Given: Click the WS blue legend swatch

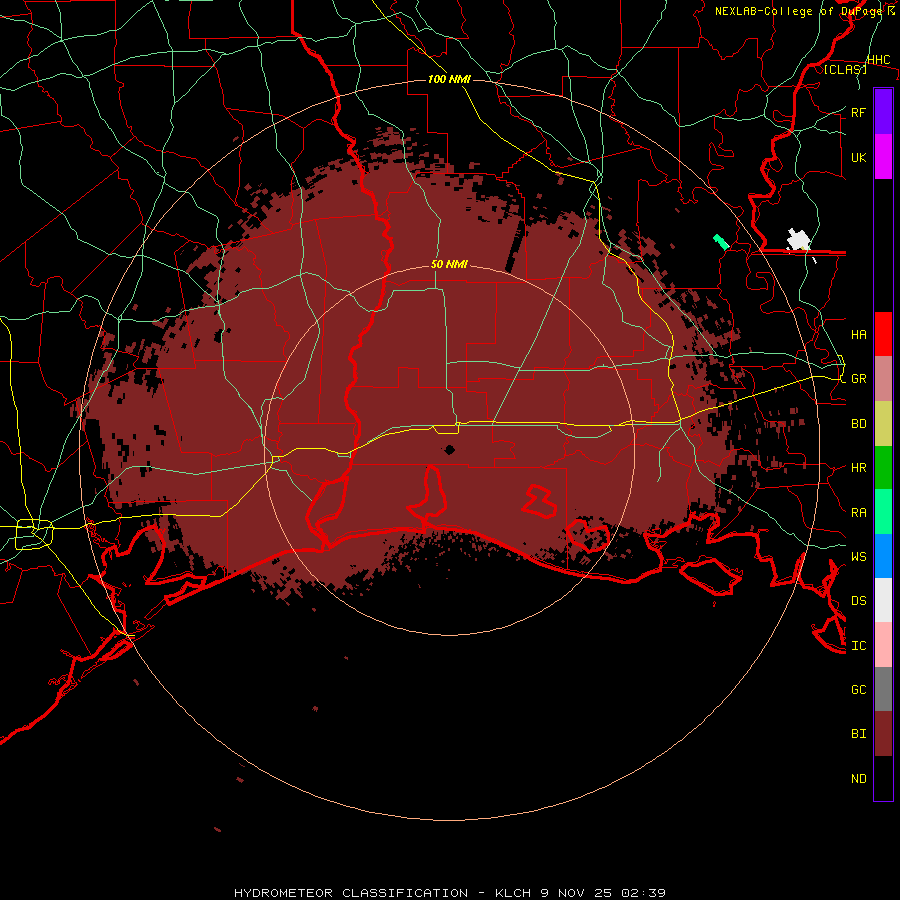Looking at the screenshot, I should coord(883,556).
